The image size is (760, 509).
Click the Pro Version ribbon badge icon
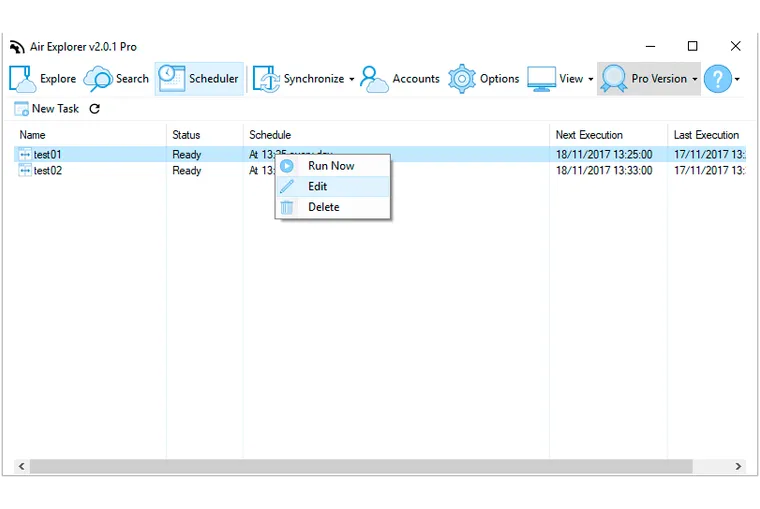click(614, 79)
